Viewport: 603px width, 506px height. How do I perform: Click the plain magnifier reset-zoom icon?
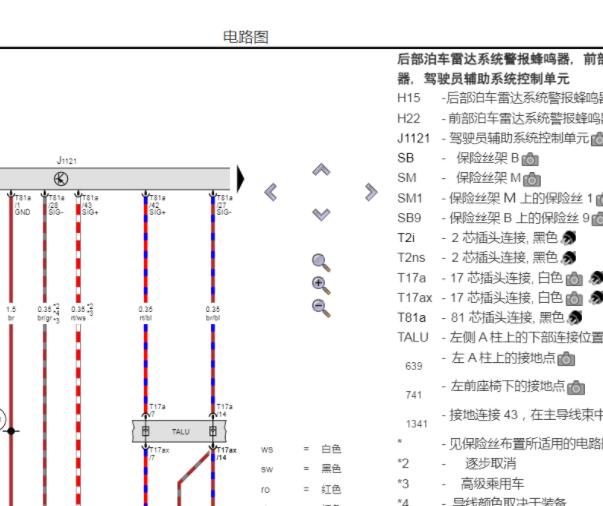pos(321,263)
